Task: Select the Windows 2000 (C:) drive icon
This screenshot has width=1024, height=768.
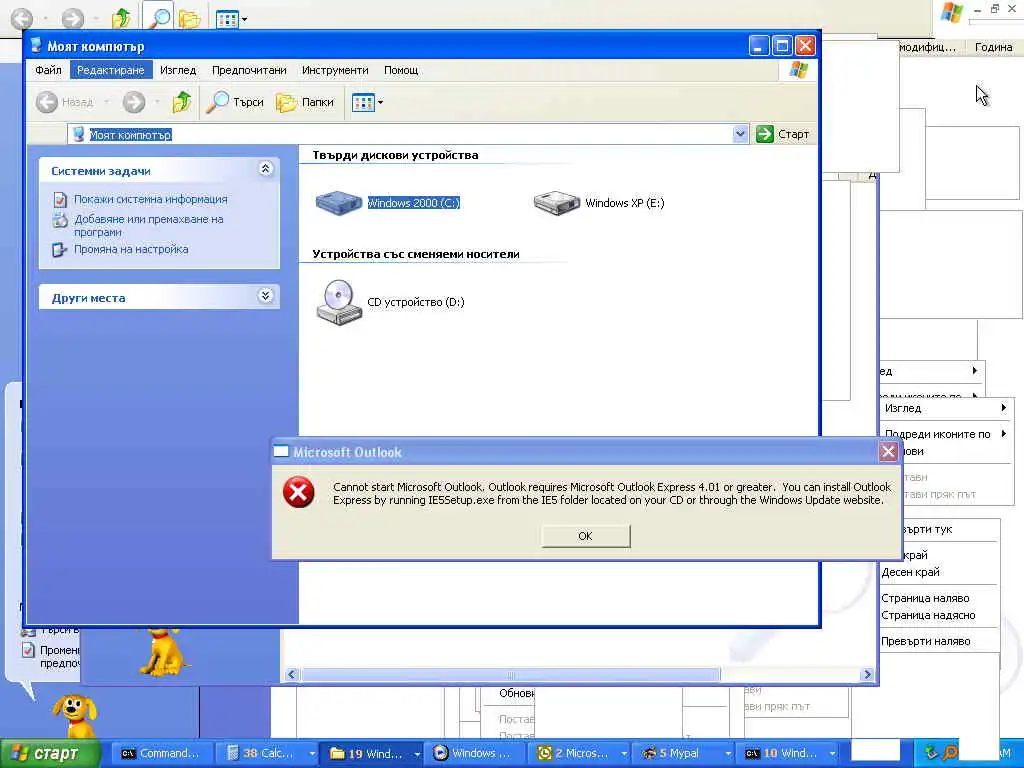Action: point(339,202)
